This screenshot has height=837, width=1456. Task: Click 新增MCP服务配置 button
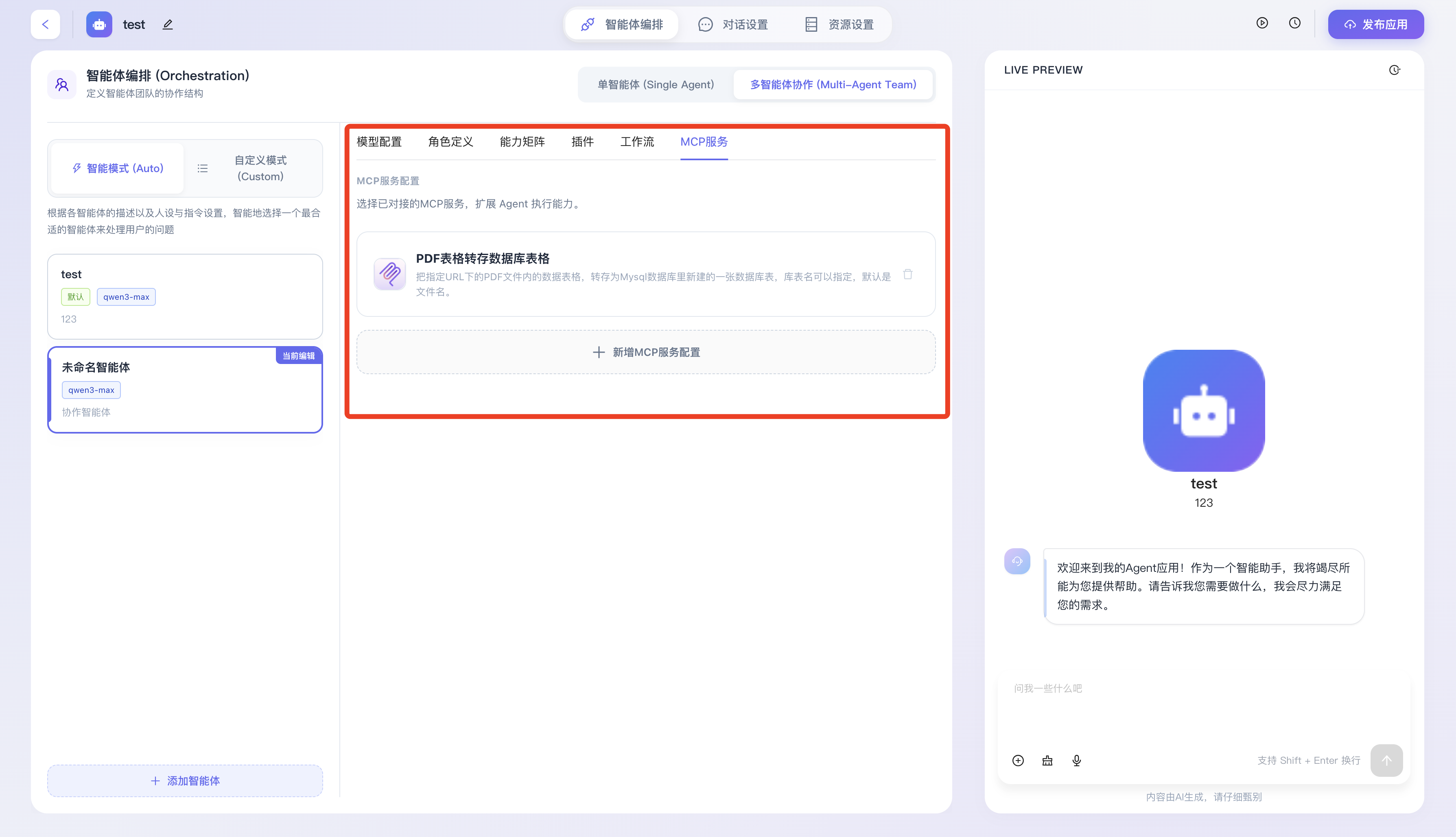646,352
